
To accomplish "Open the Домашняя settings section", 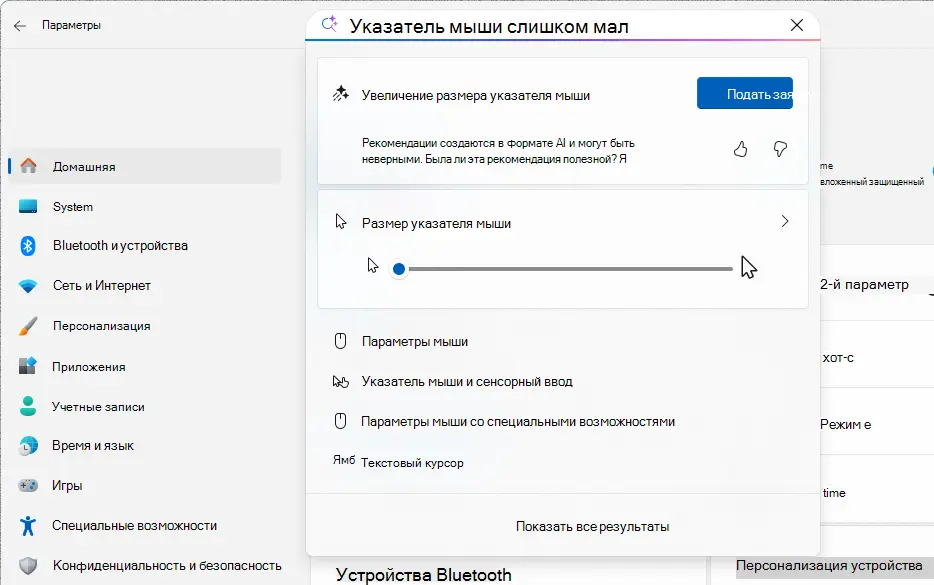I will coord(84,167).
